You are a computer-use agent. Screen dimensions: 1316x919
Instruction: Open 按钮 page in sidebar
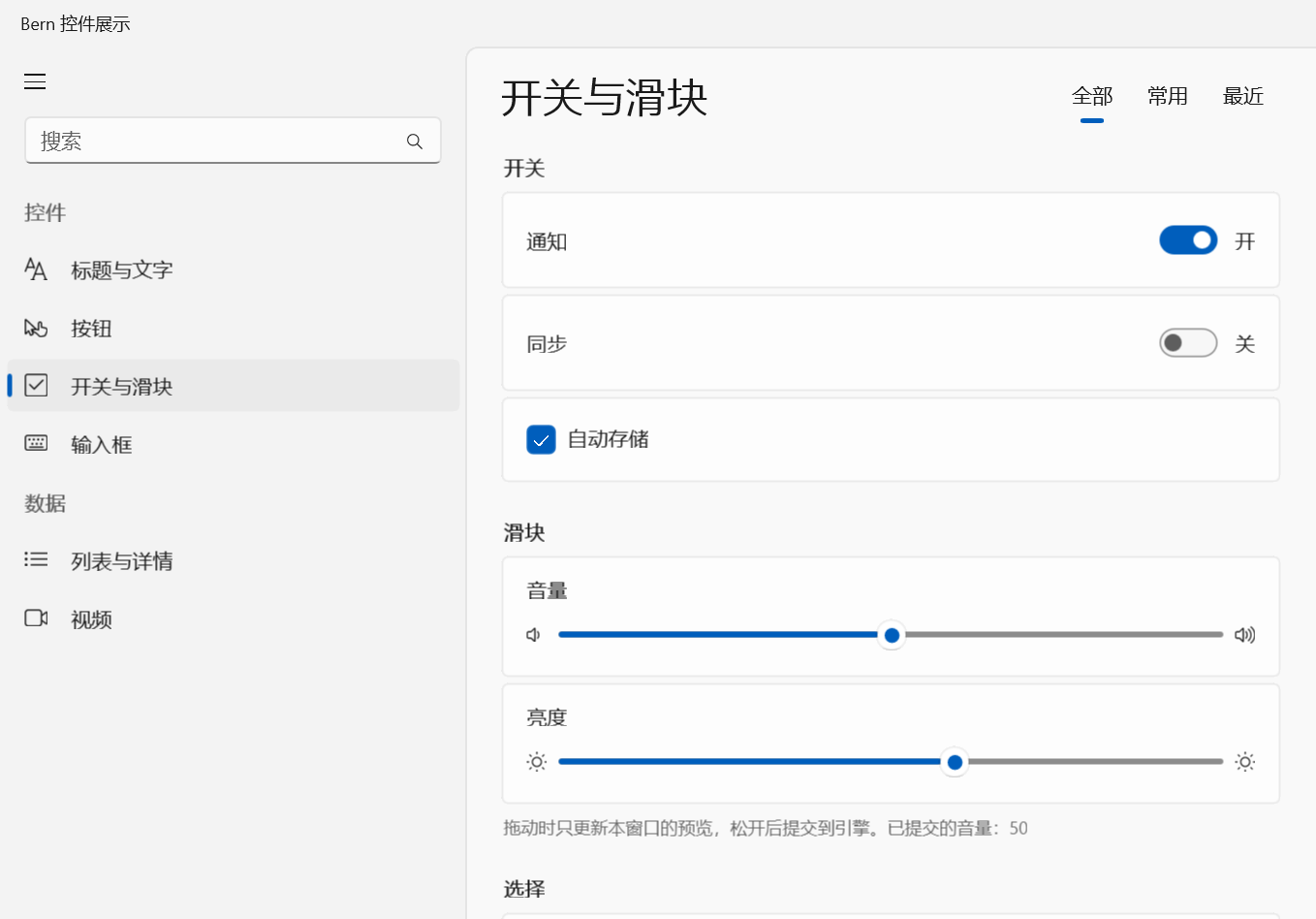click(234, 328)
